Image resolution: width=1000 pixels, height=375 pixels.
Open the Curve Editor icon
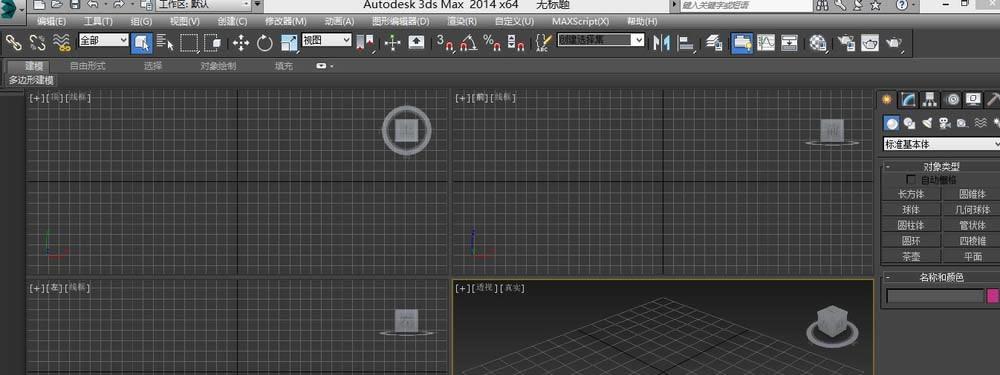[766, 43]
